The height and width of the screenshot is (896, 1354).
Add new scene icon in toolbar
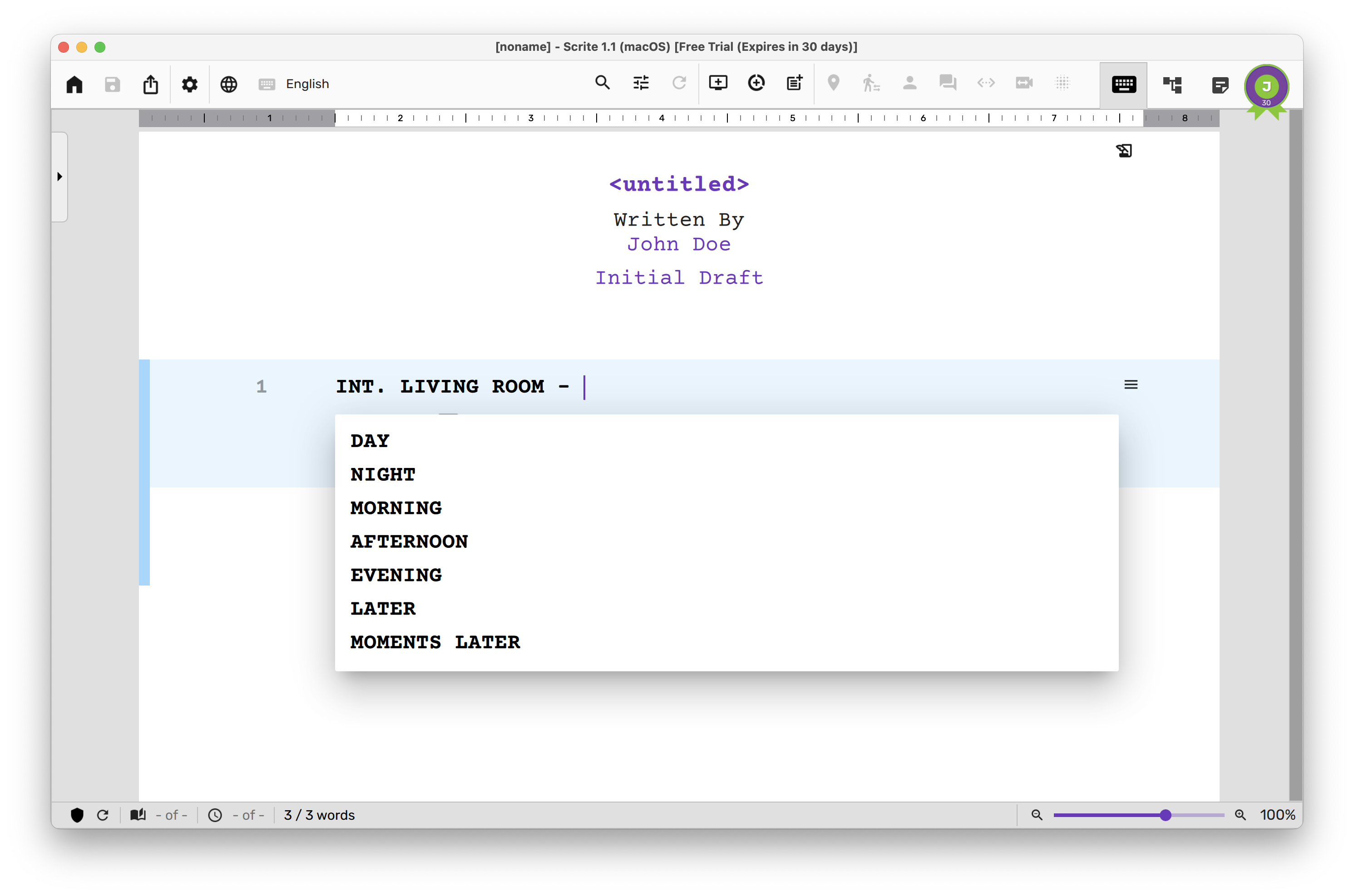coord(718,83)
